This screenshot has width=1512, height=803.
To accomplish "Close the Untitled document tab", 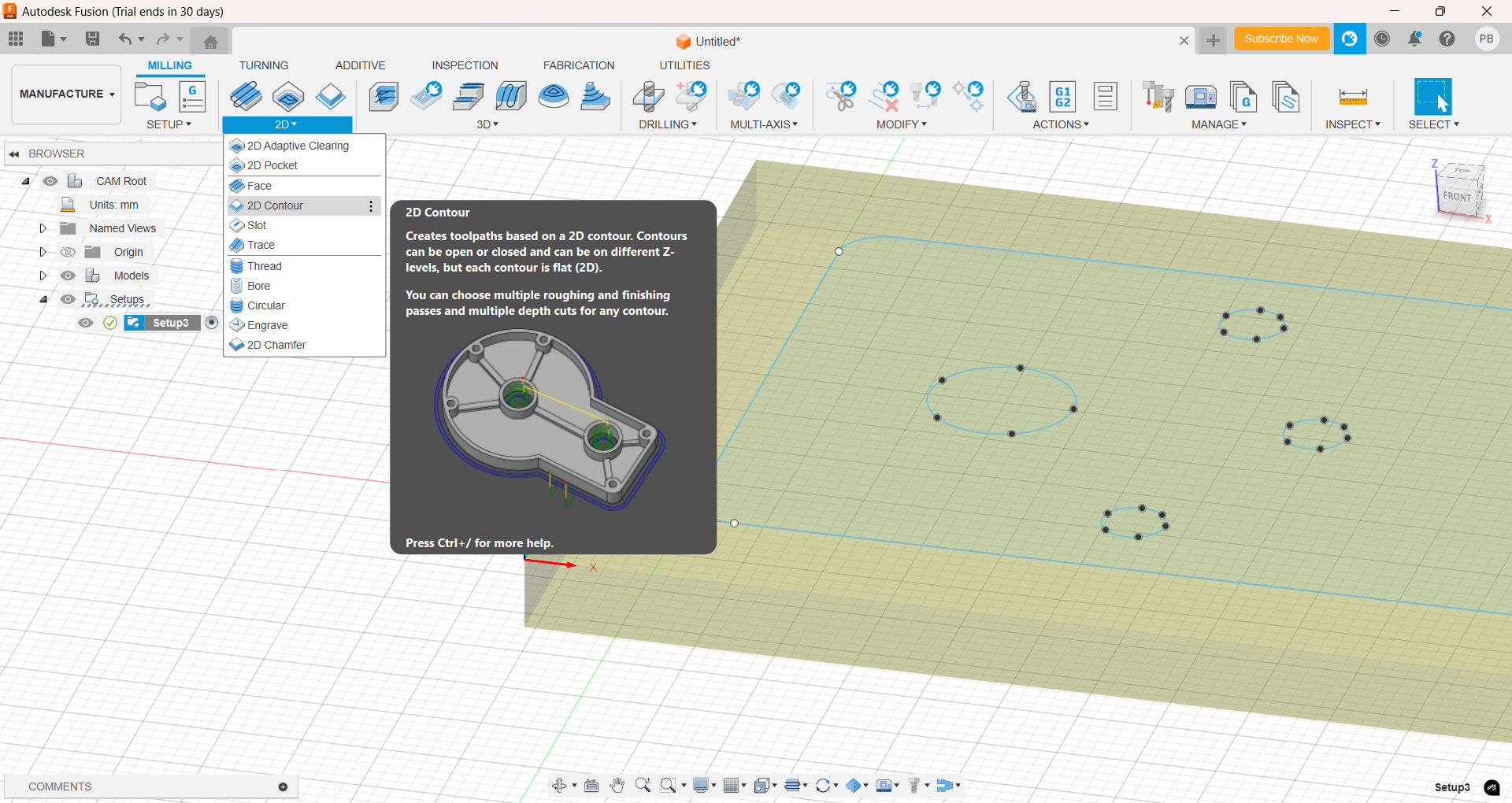I will tap(1184, 41).
